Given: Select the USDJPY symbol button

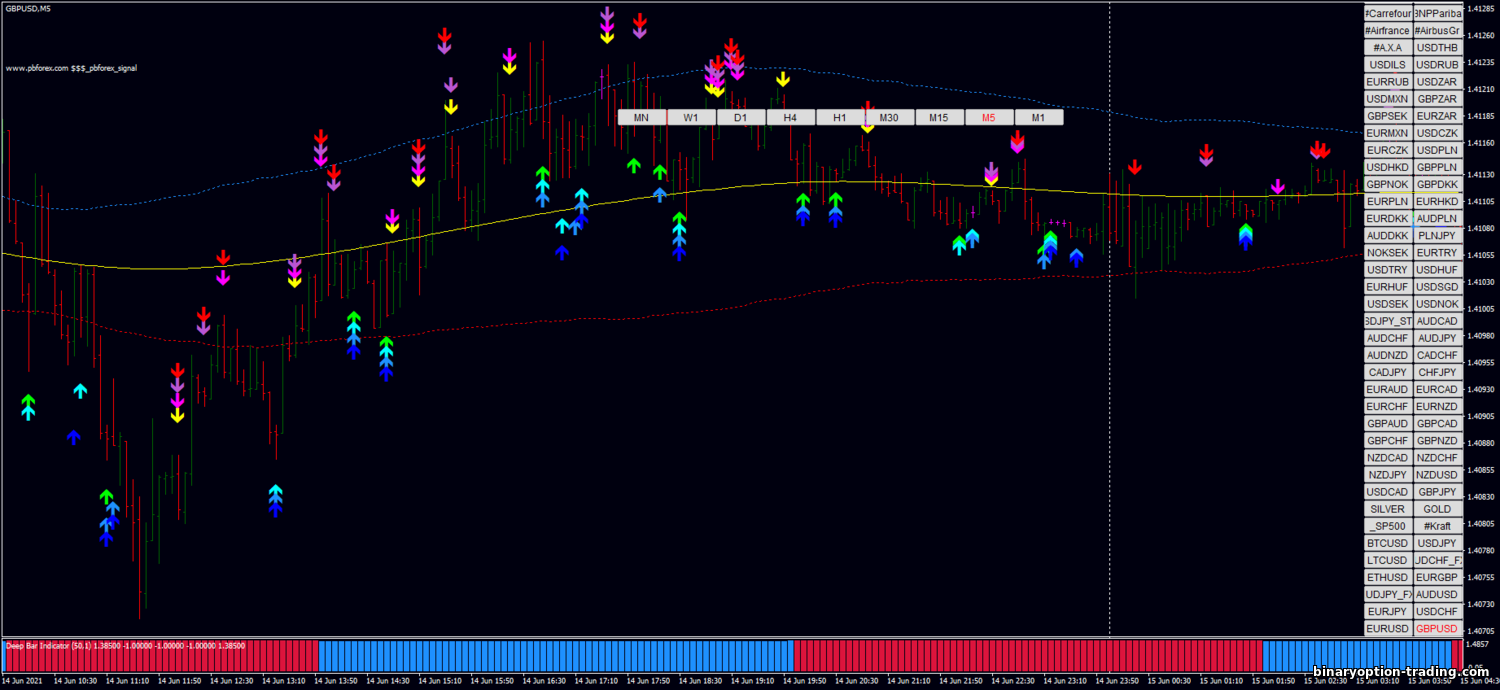Looking at the screenshot, I should coord(1437,543).
